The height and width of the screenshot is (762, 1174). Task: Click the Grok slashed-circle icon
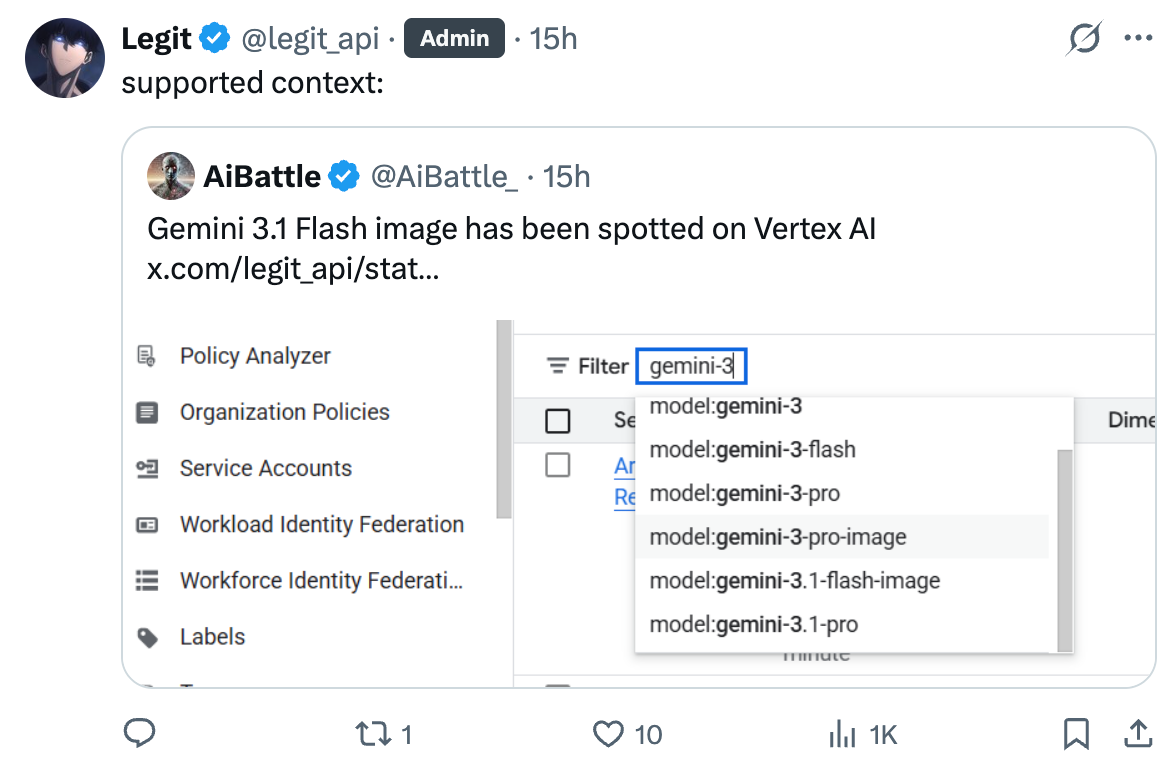tap(1084, 39)
